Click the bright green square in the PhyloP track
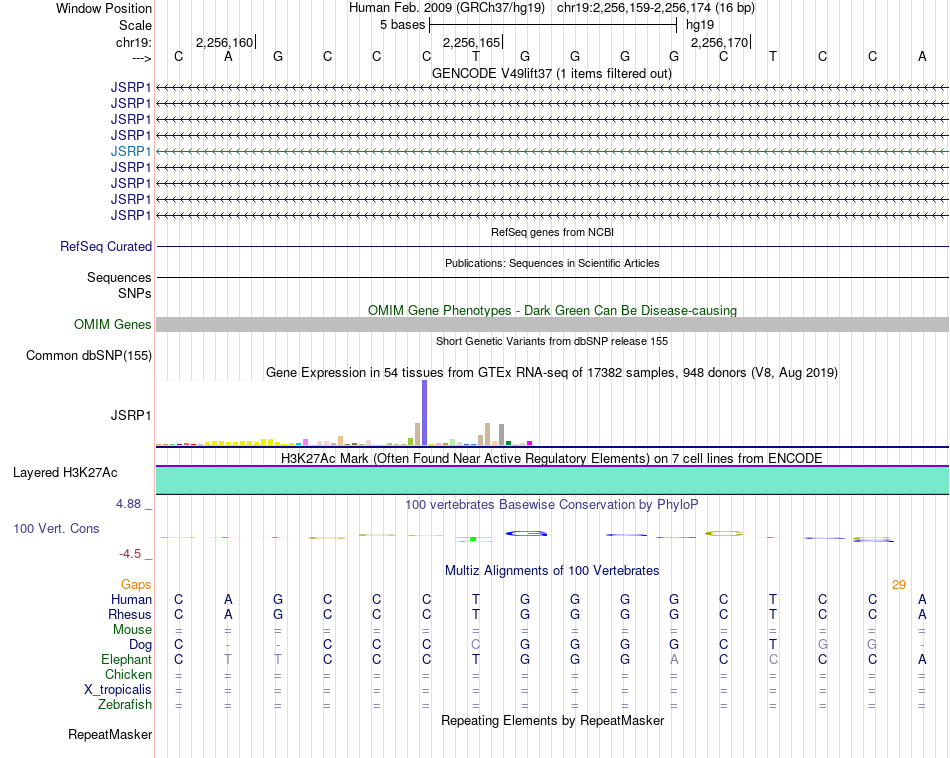 point(473,539)
